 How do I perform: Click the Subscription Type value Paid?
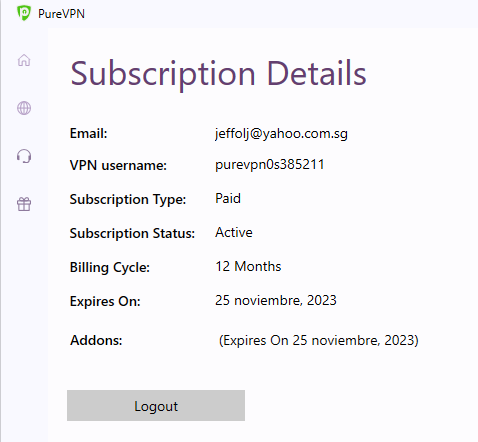(x=228, y=198)
